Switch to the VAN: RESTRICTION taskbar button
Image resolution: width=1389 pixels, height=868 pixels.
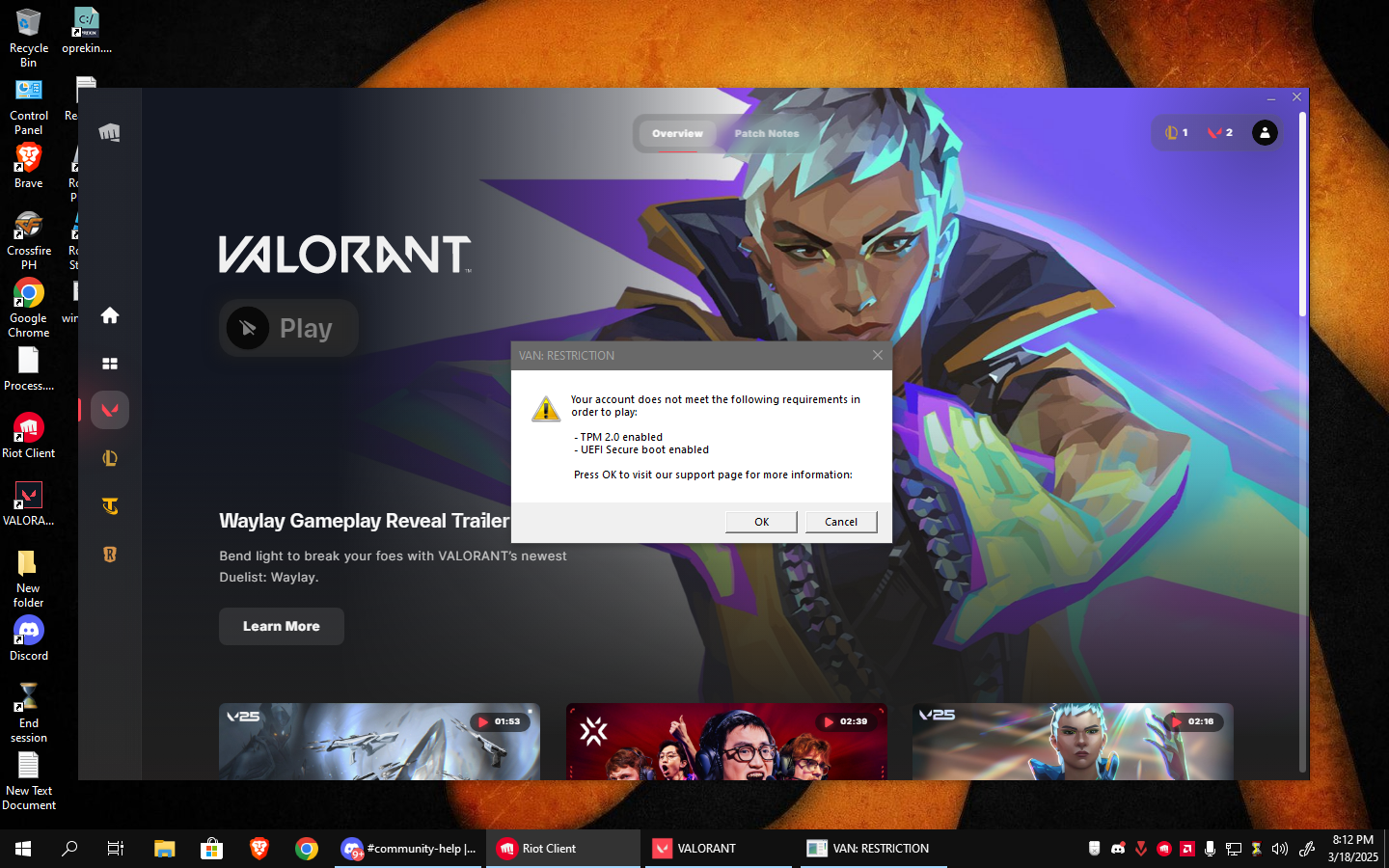874,849
